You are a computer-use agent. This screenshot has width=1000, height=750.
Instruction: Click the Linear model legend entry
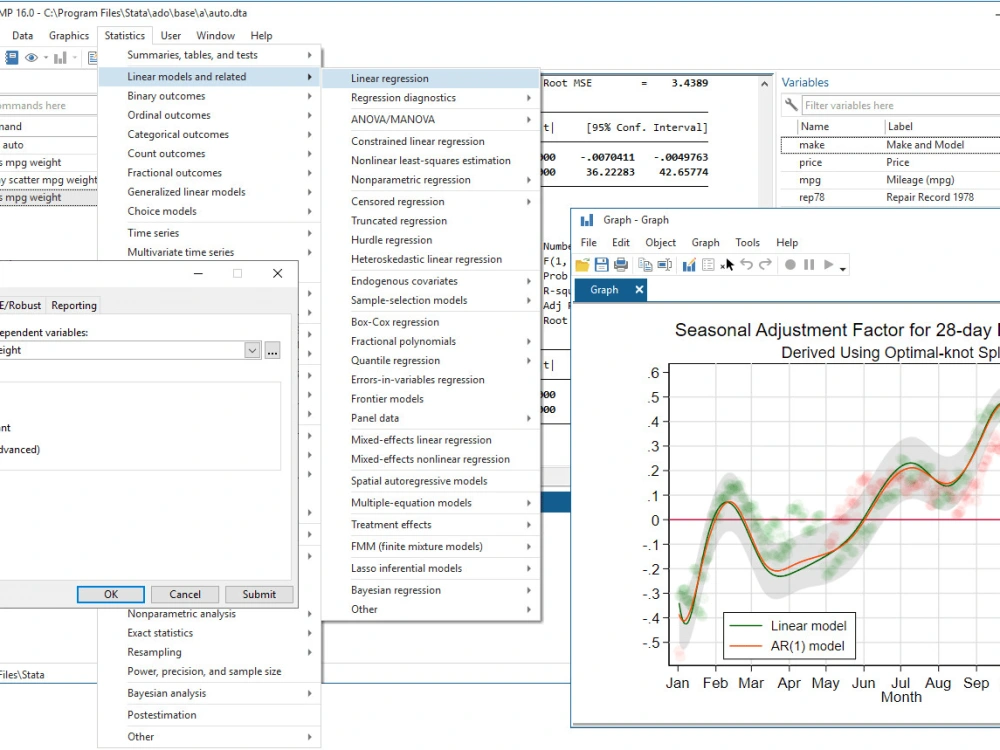click(x=788, y=626)
